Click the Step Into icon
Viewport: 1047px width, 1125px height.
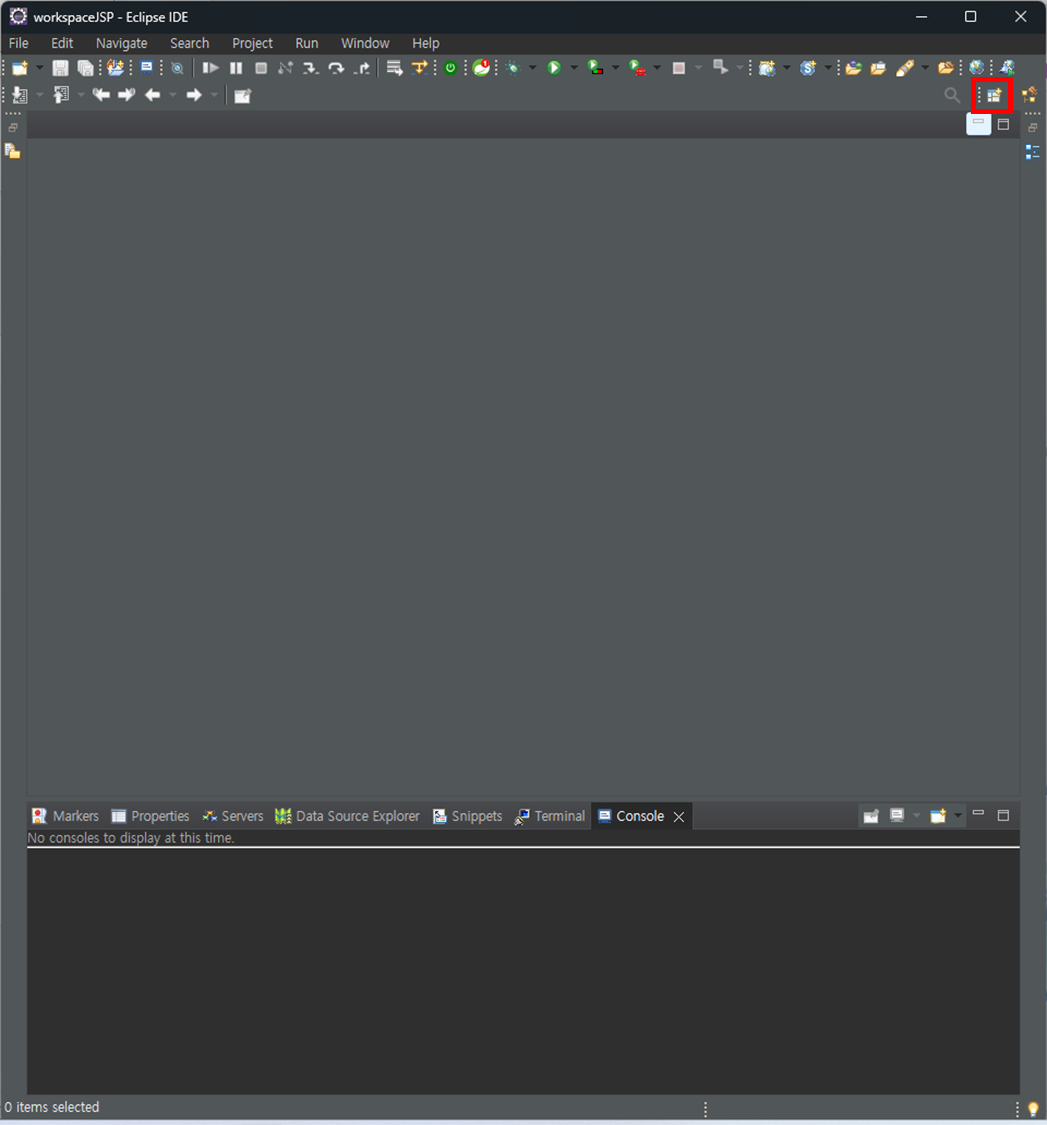click(310, 68)
